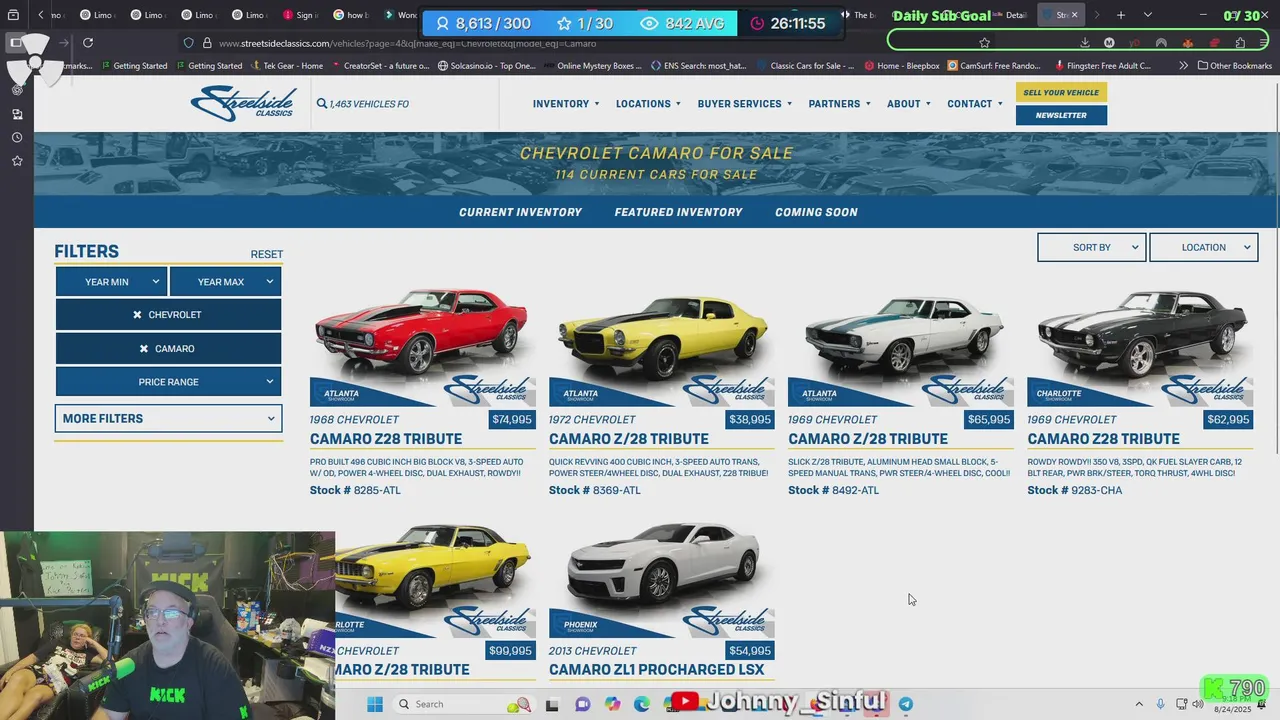Click the Streetside Classics logo

click(x=243, y=103)
